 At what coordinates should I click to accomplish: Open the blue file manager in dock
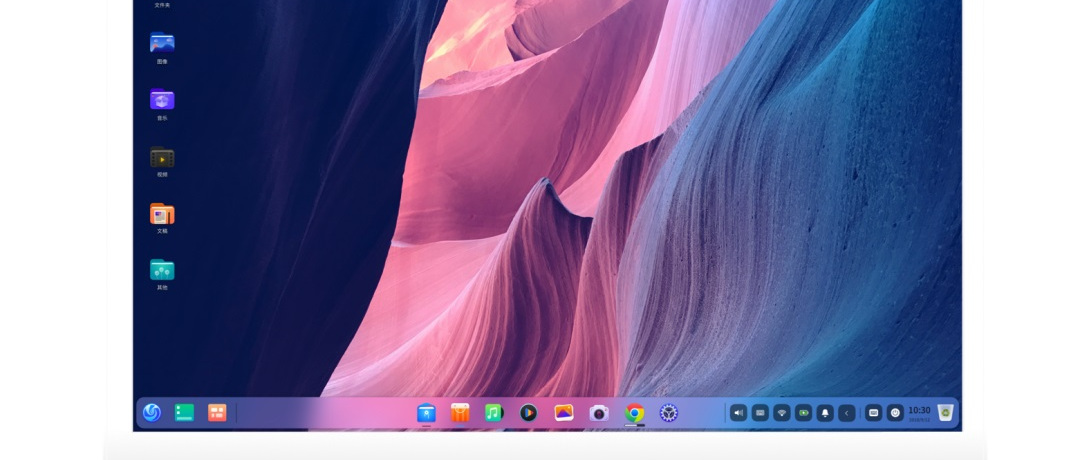[426, 413]
